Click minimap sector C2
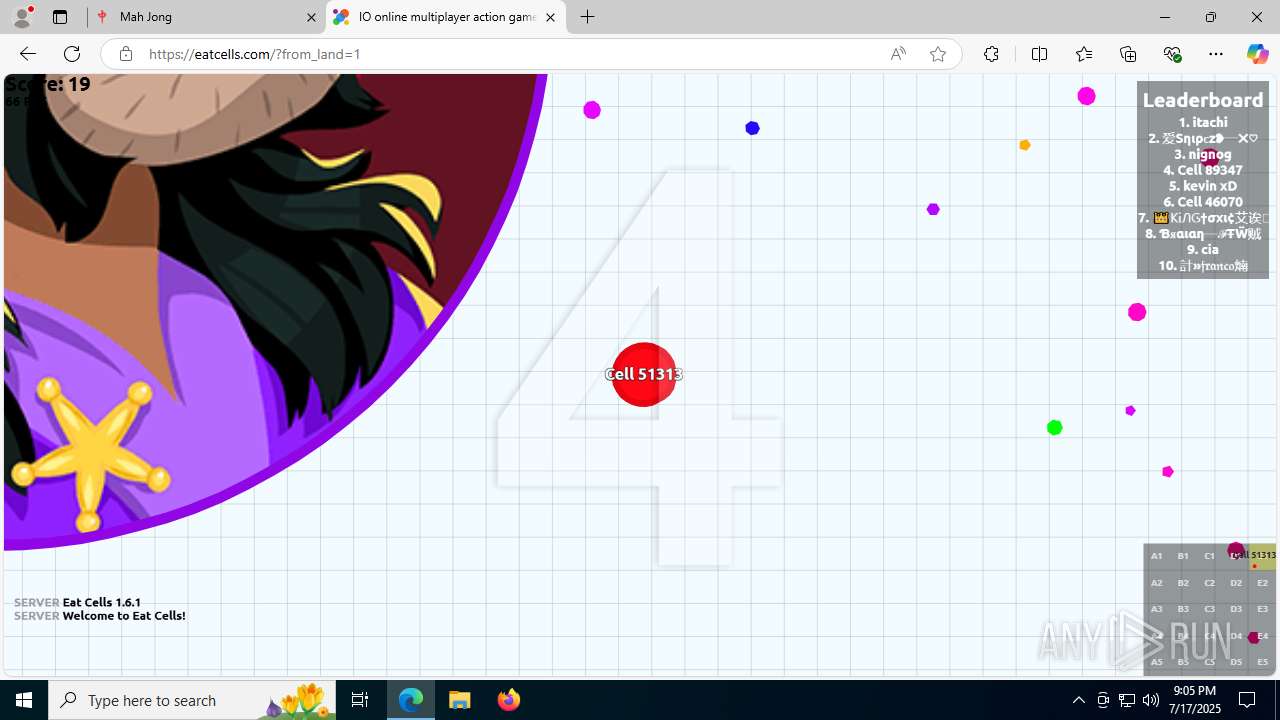 (x=1209, y=583)
